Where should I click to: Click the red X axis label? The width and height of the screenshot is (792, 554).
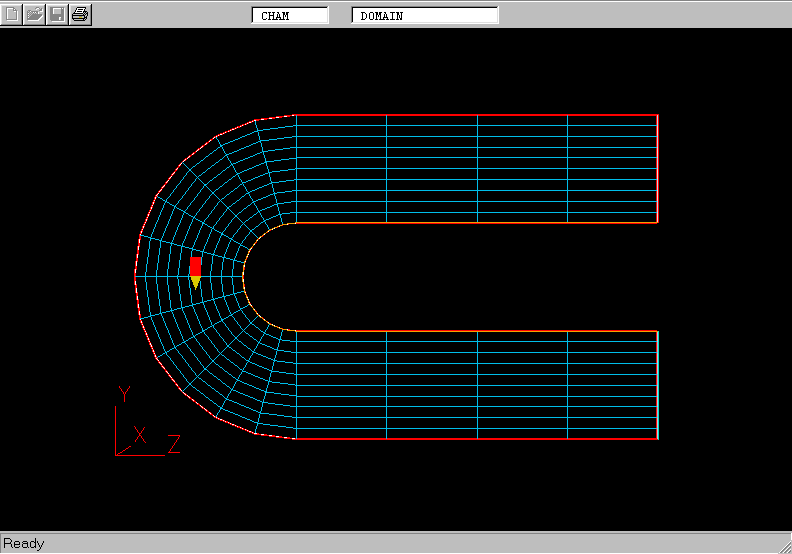coord(141,435)
